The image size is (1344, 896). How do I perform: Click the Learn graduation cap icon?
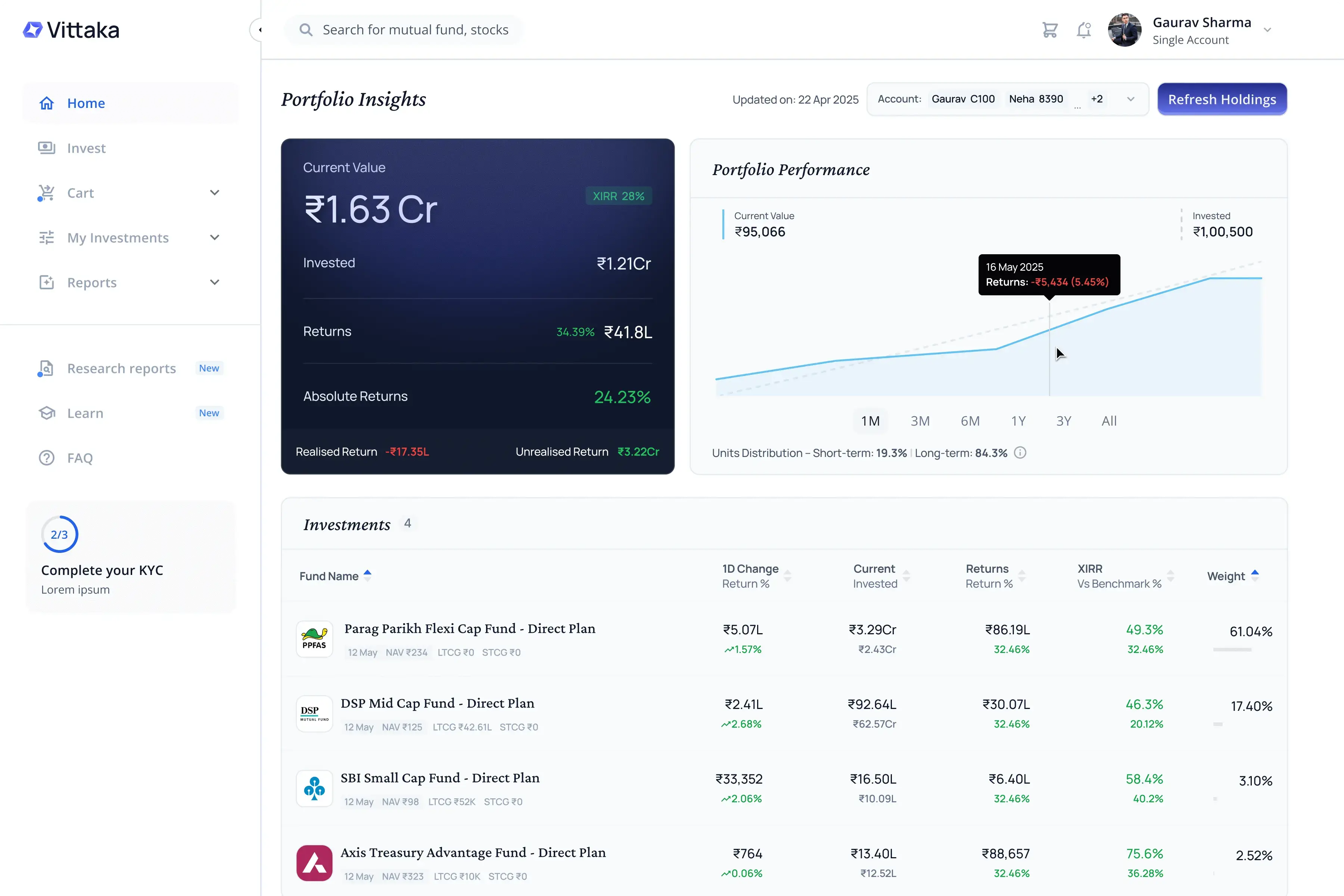(47, 413)
